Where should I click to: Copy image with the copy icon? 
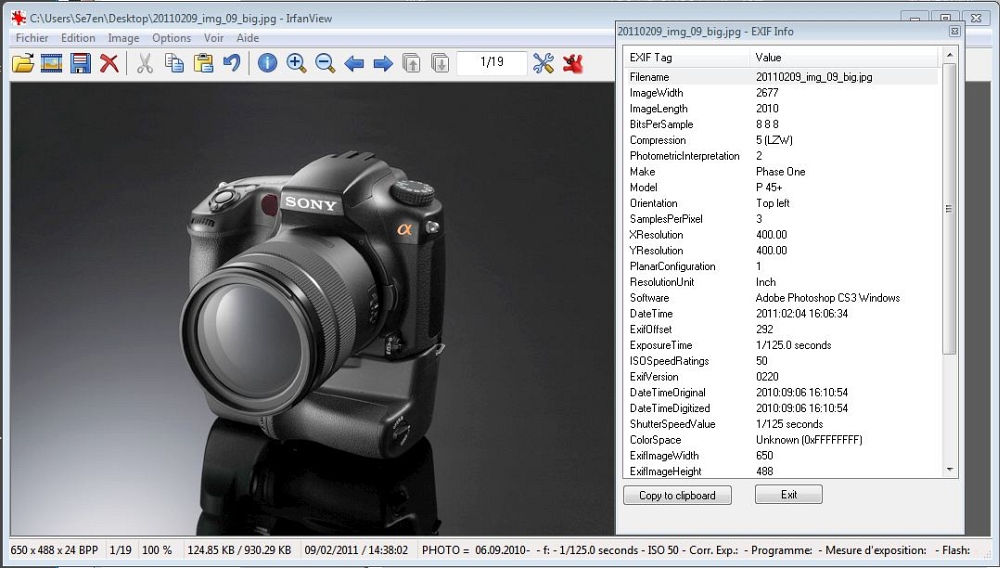point(174,63)
